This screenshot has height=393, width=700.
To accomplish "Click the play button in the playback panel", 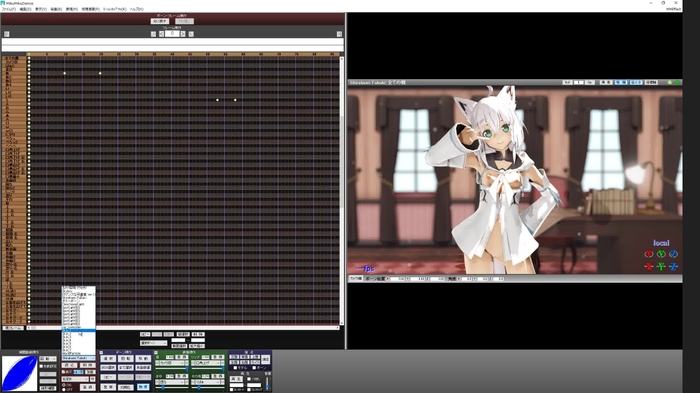I will tap(236, 379).
